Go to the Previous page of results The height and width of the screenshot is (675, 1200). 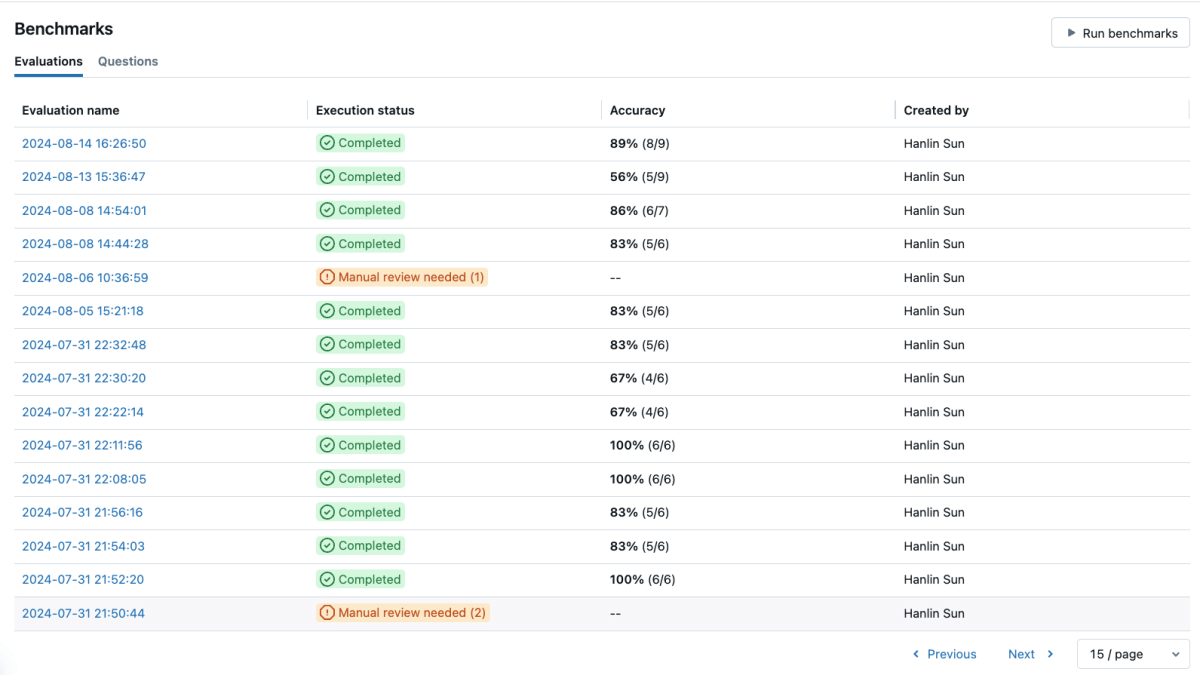pos(951,654)
